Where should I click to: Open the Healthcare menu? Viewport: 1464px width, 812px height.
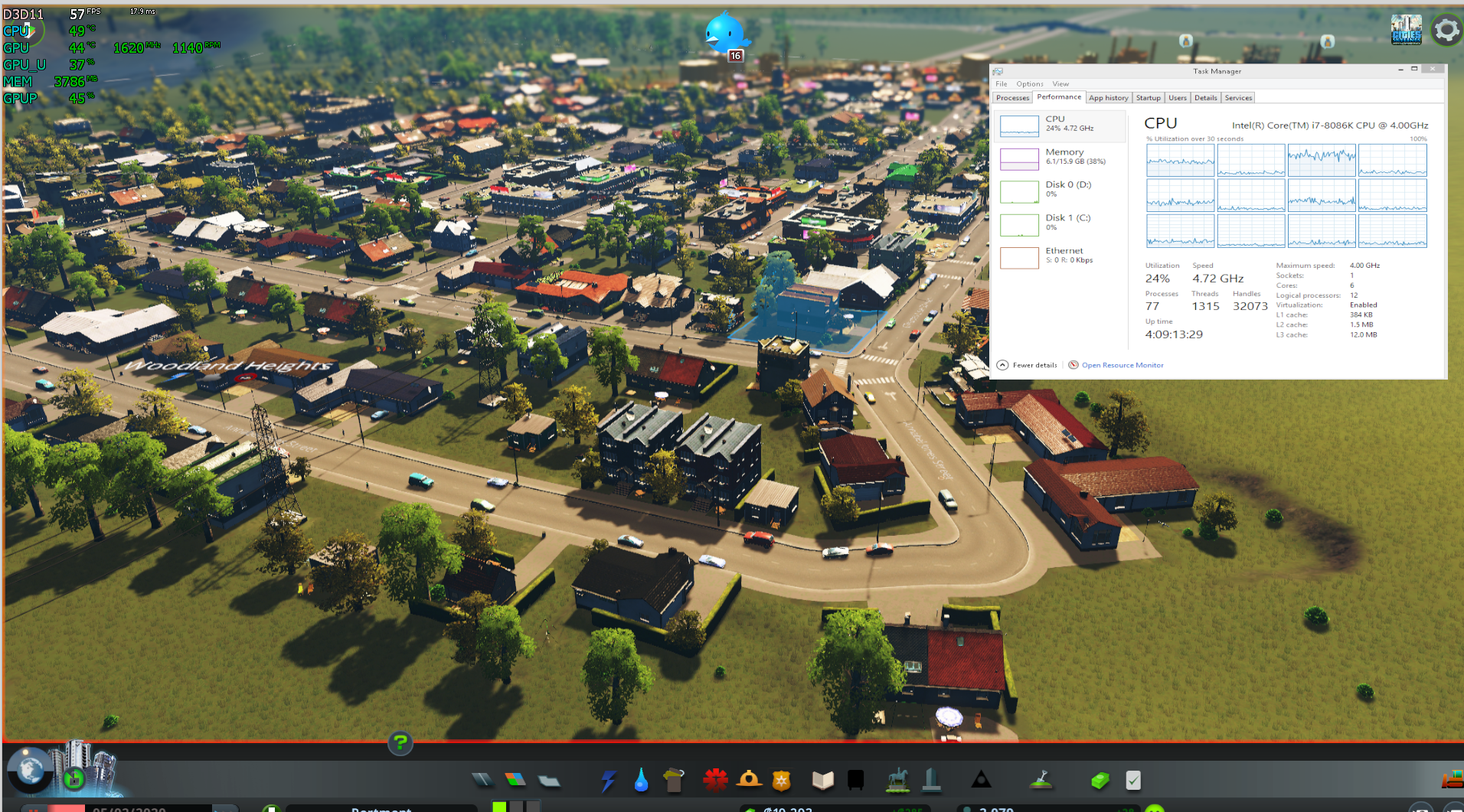coord(715,780)
